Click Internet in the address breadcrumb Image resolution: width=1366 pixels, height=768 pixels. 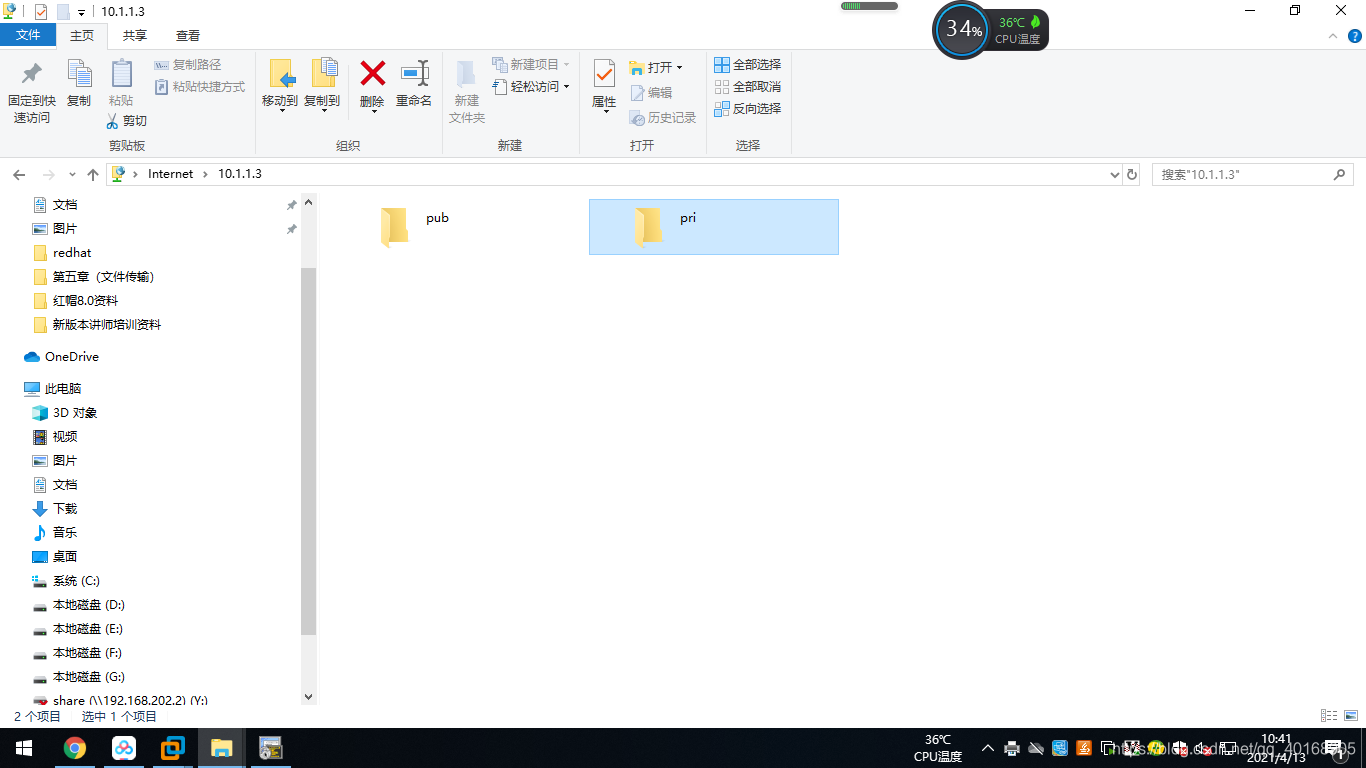point(171,174)
